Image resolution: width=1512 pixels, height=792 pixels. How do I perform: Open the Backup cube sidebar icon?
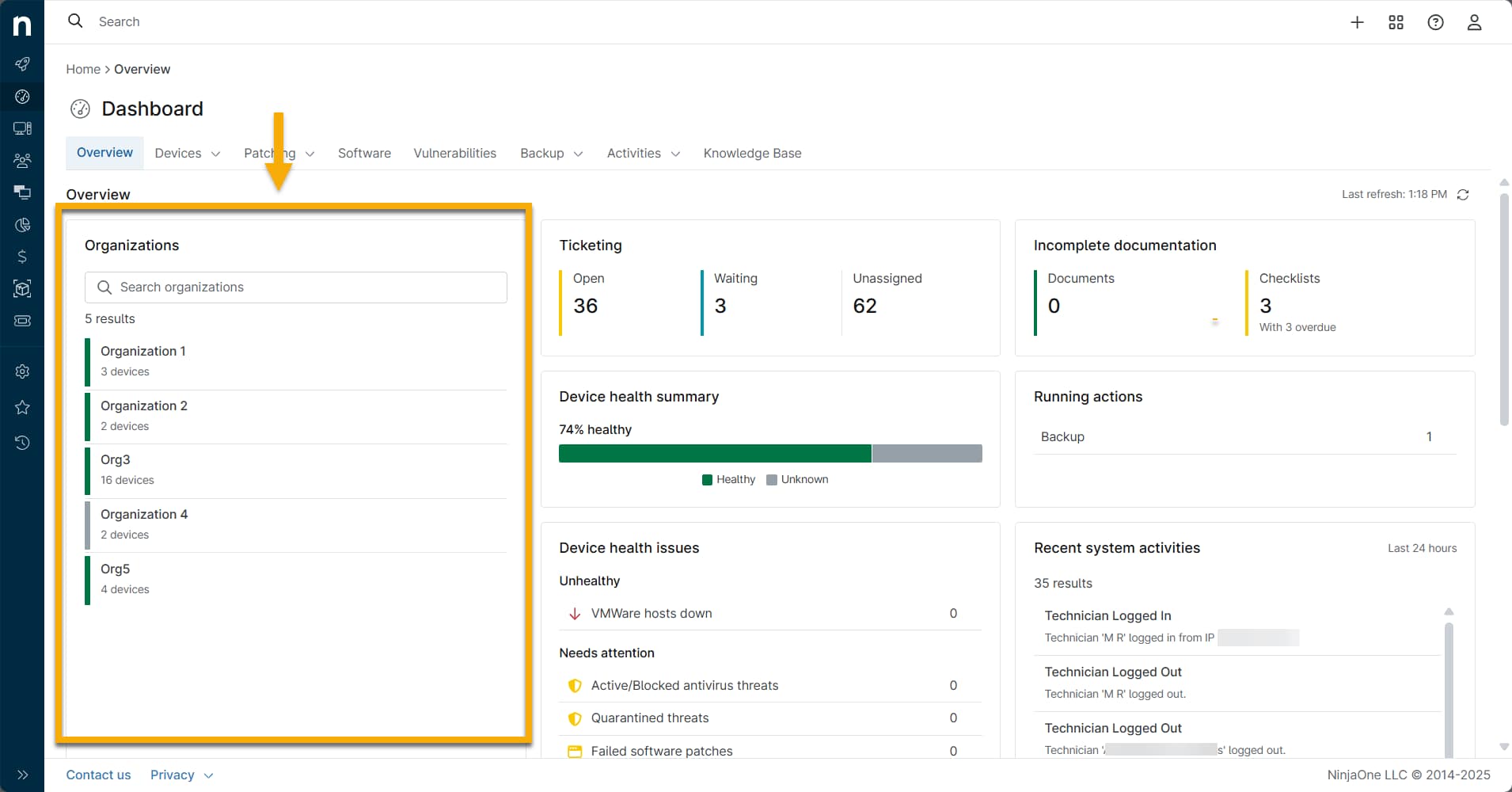coord(23,288)
